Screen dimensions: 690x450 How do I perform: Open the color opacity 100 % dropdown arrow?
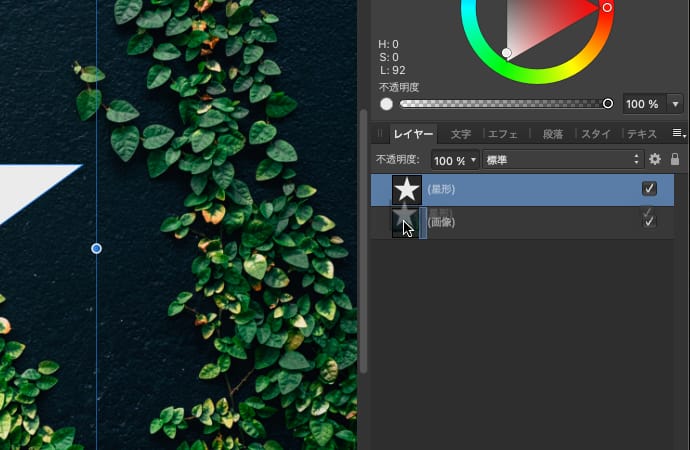point(675,104)
